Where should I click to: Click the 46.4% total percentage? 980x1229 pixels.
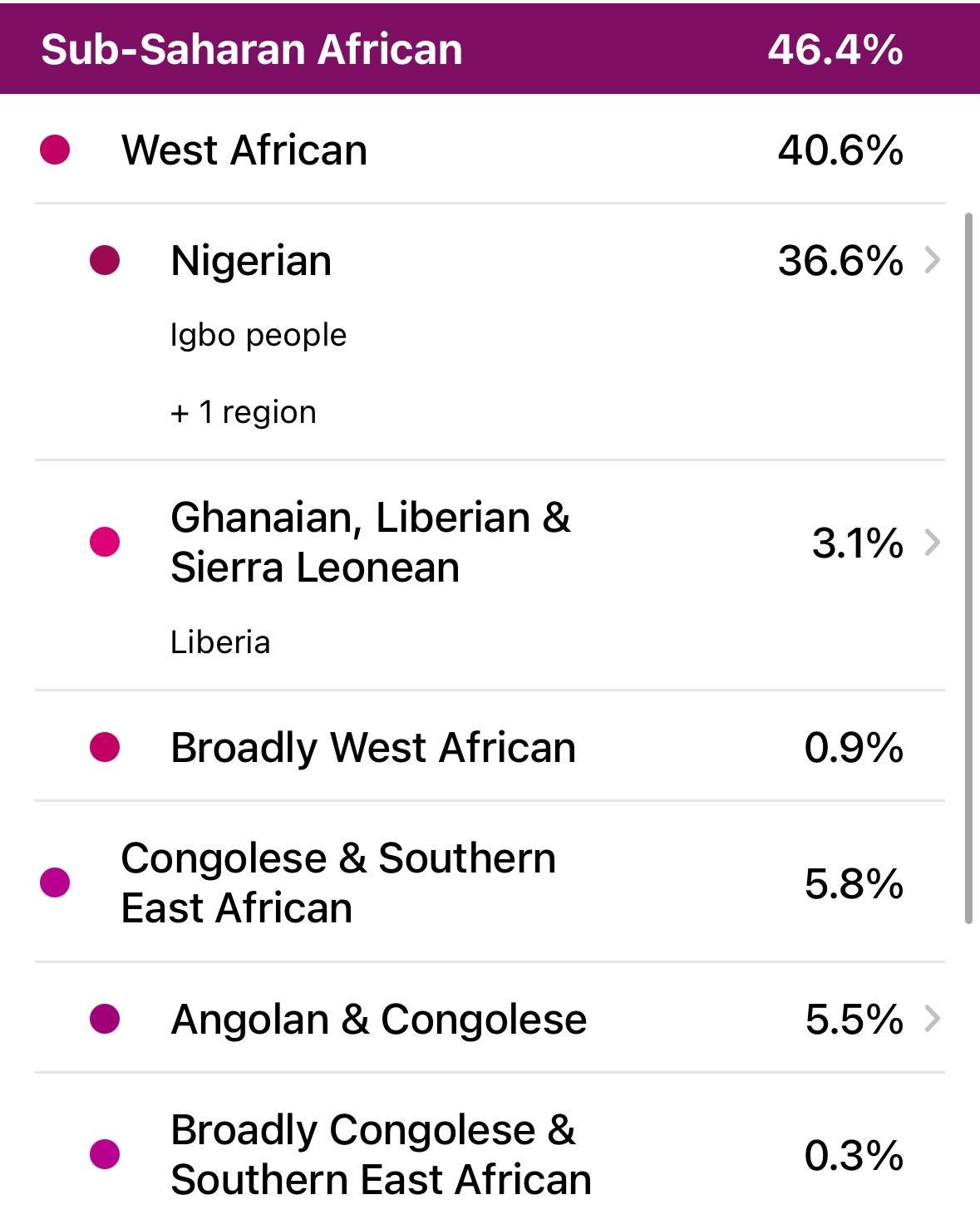(x=835, y=49)
